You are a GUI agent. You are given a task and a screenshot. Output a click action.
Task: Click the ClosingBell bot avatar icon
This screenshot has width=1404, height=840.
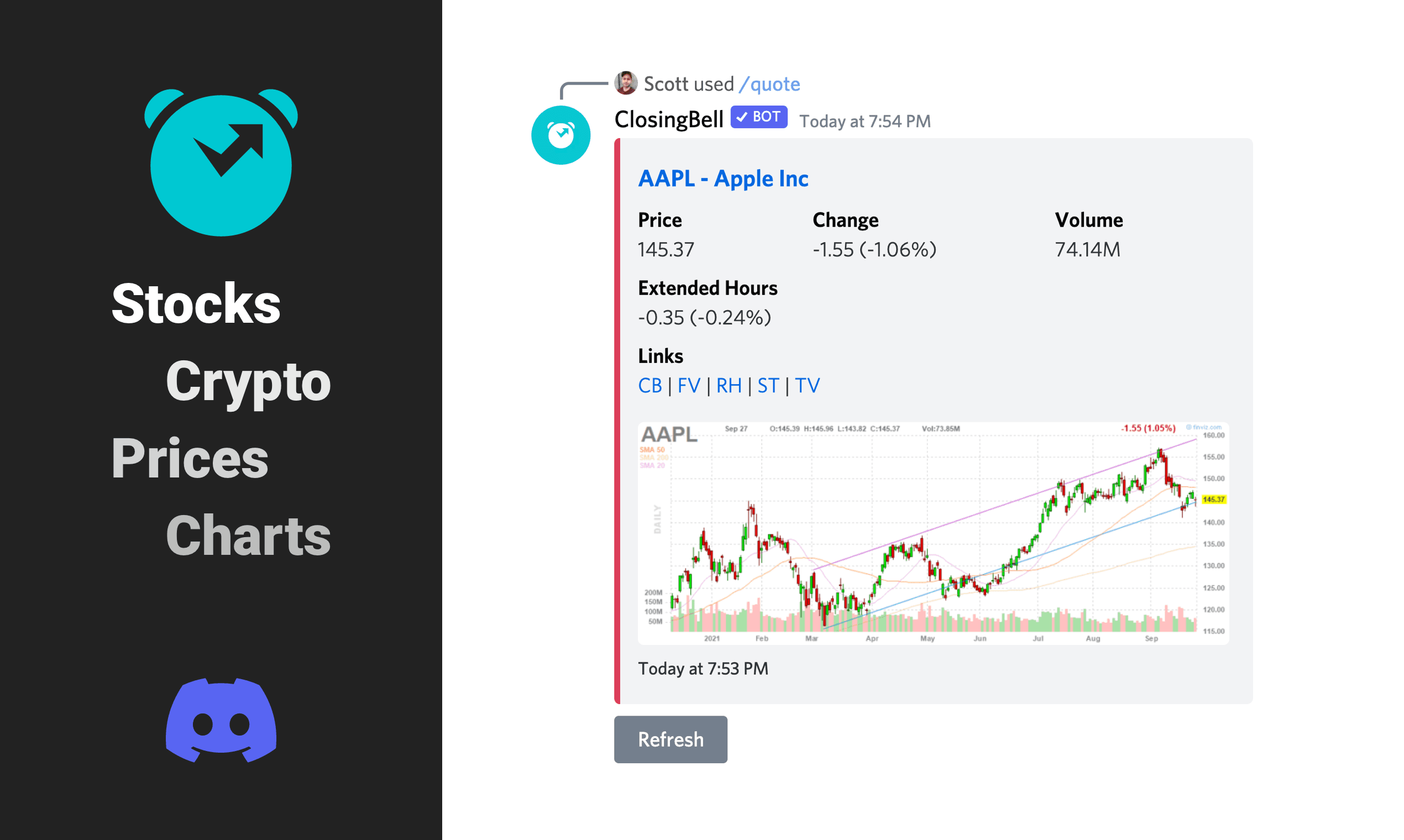[x=560, y=135]
